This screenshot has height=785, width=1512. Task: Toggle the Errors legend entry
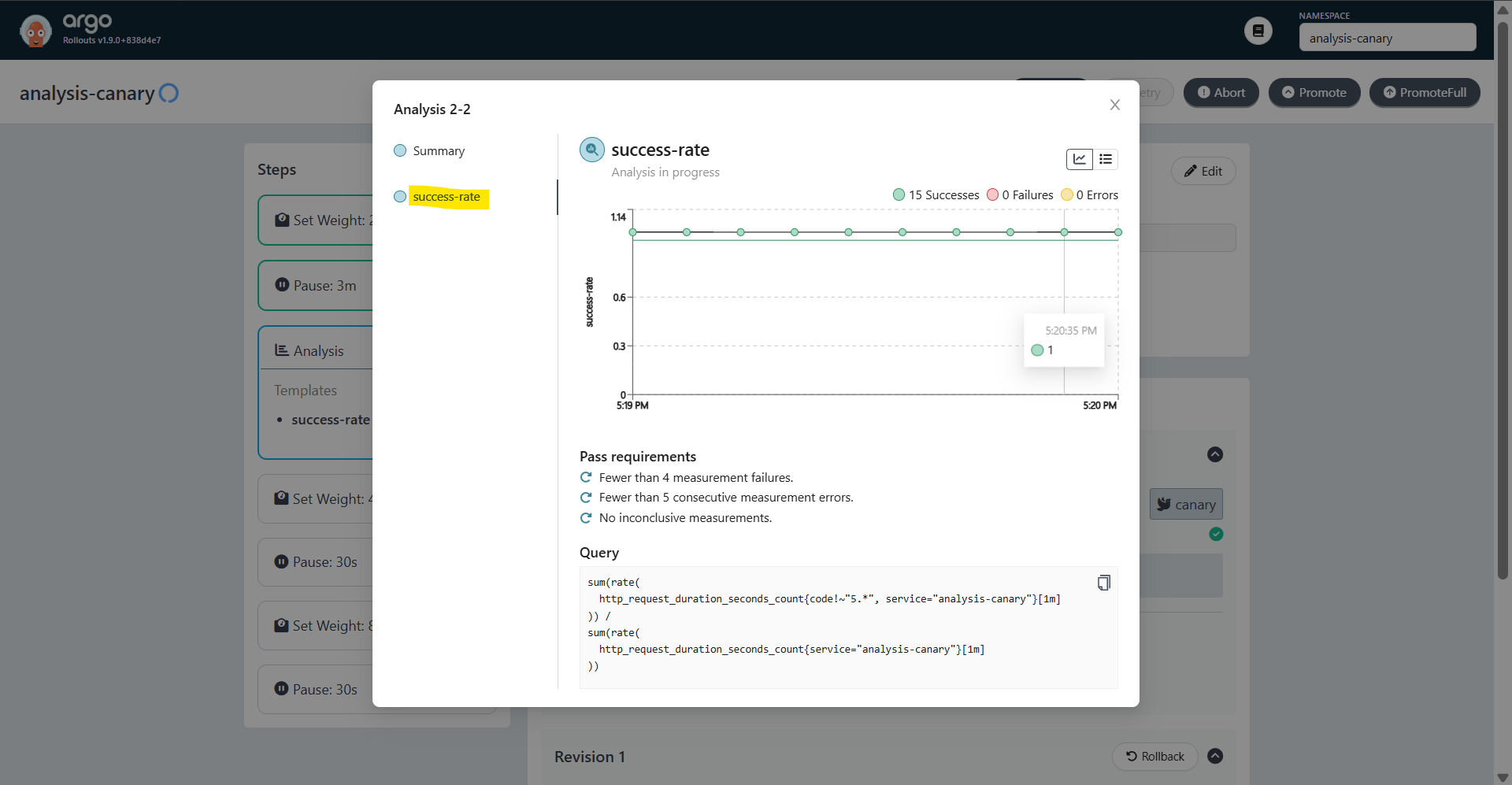(x=1089, y=194)
